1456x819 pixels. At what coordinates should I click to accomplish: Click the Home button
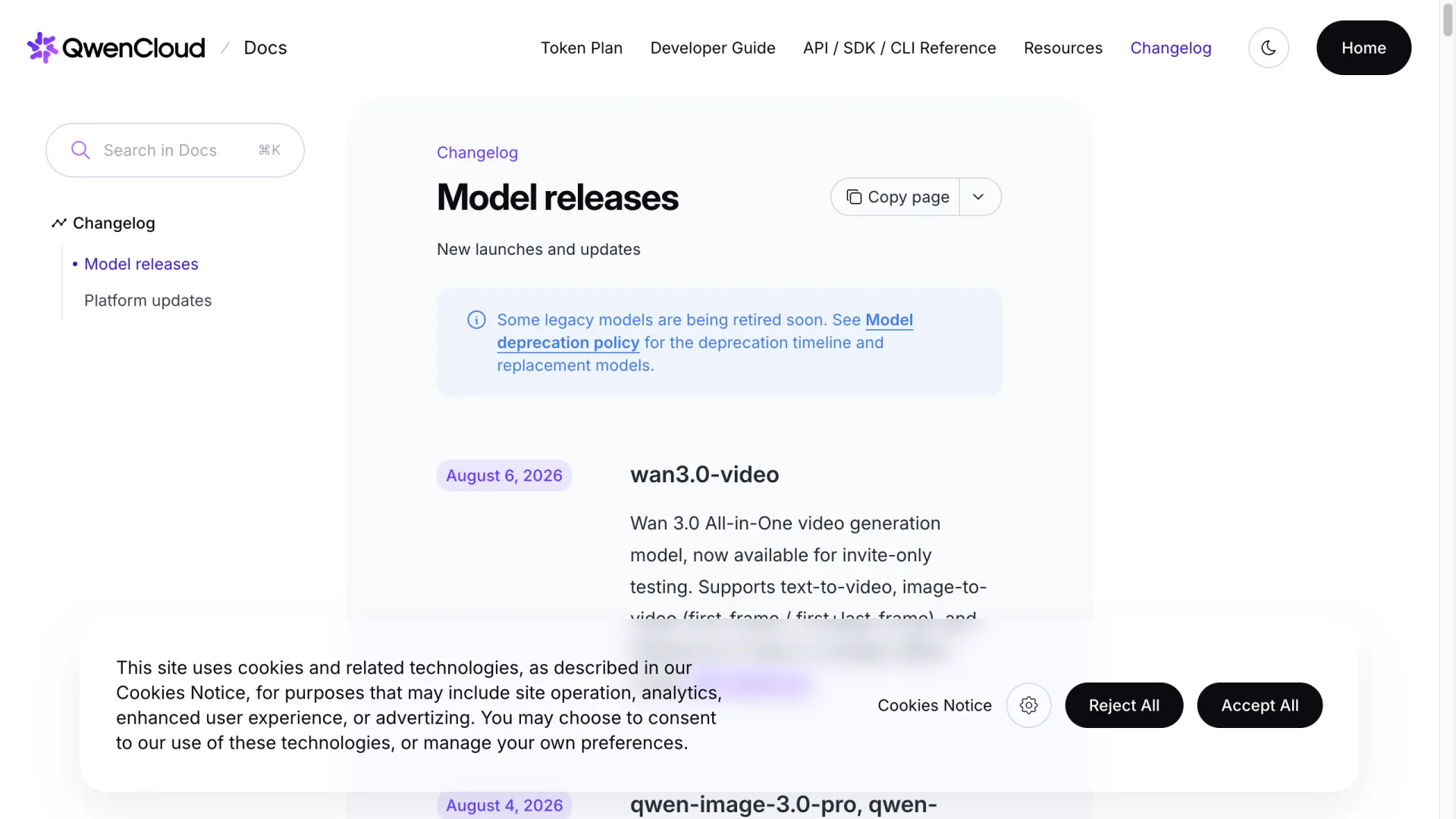1363,48
